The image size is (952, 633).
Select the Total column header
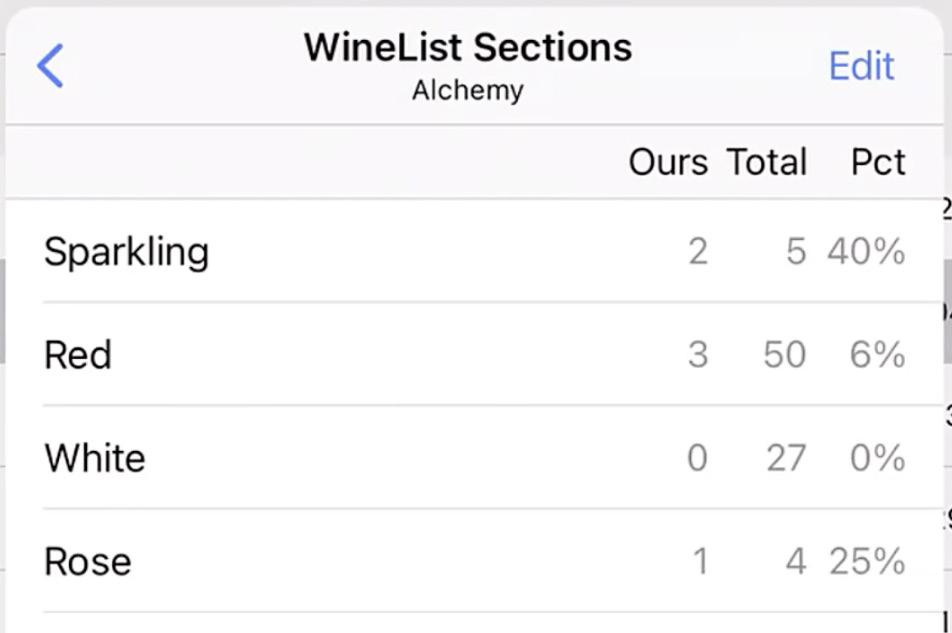coord(767,162)
